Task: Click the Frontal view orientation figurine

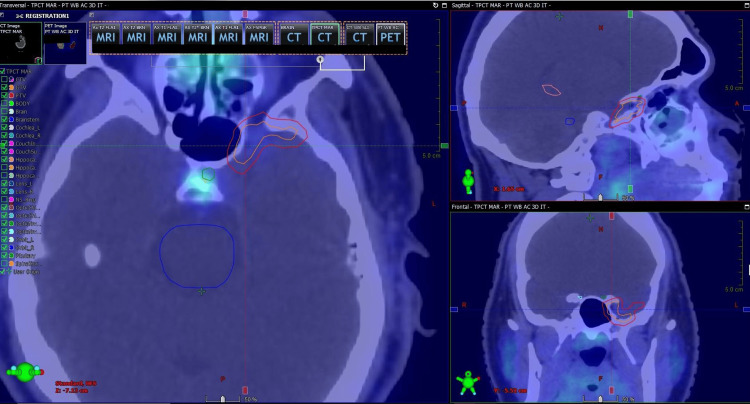Action: click(x=468, y=383)
